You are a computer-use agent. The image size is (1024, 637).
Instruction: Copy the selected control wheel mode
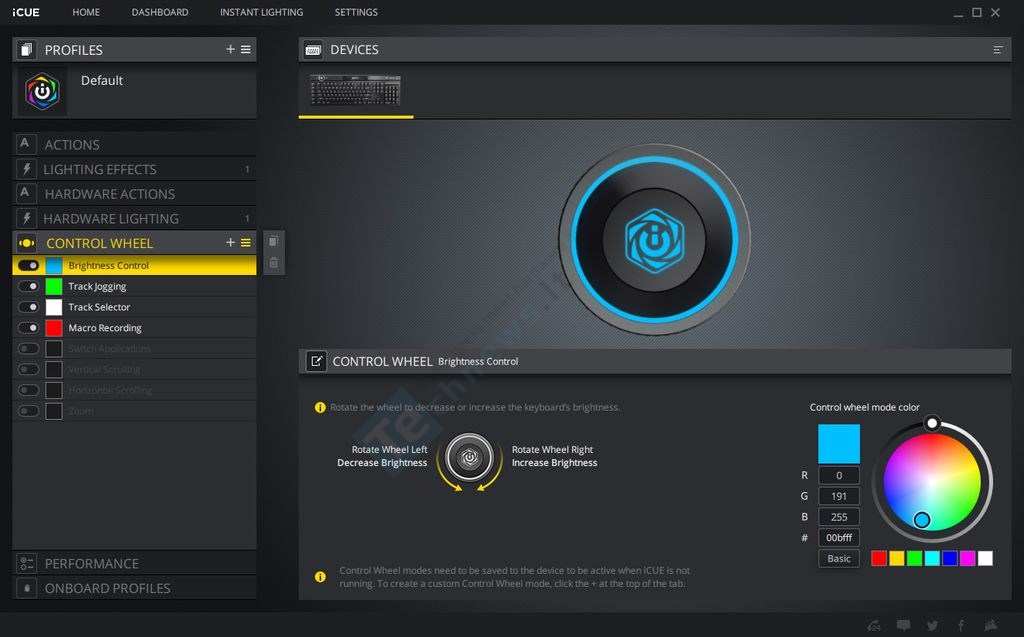pyautogui.click(x=274, y=241)
